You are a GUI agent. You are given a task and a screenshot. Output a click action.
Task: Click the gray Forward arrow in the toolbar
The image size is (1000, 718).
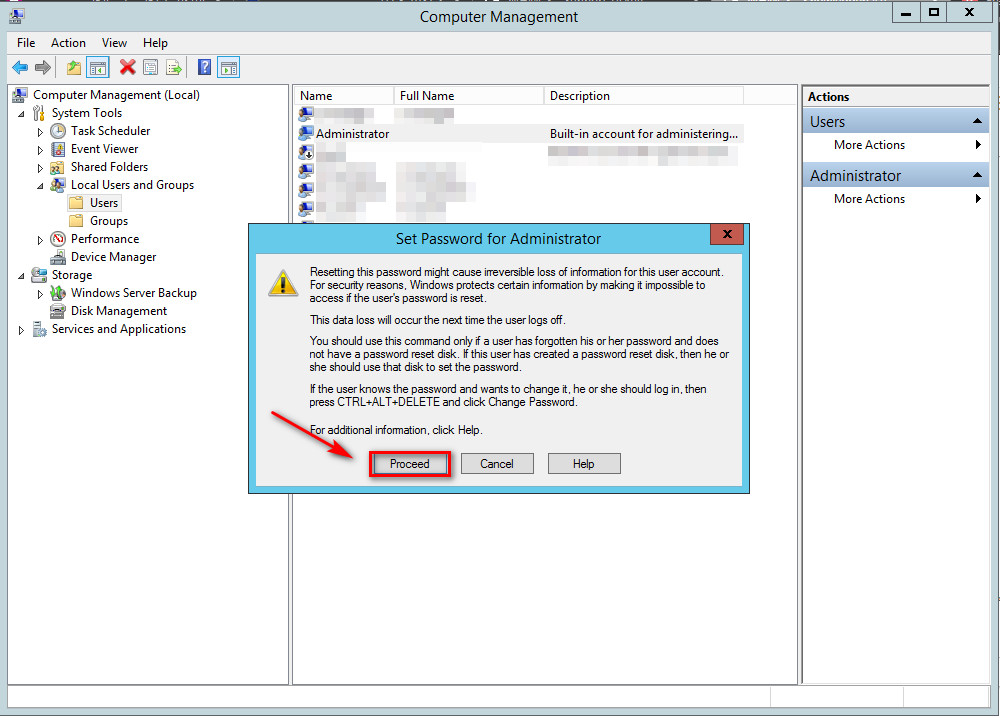pyautogui.click(x=43, y=68)
